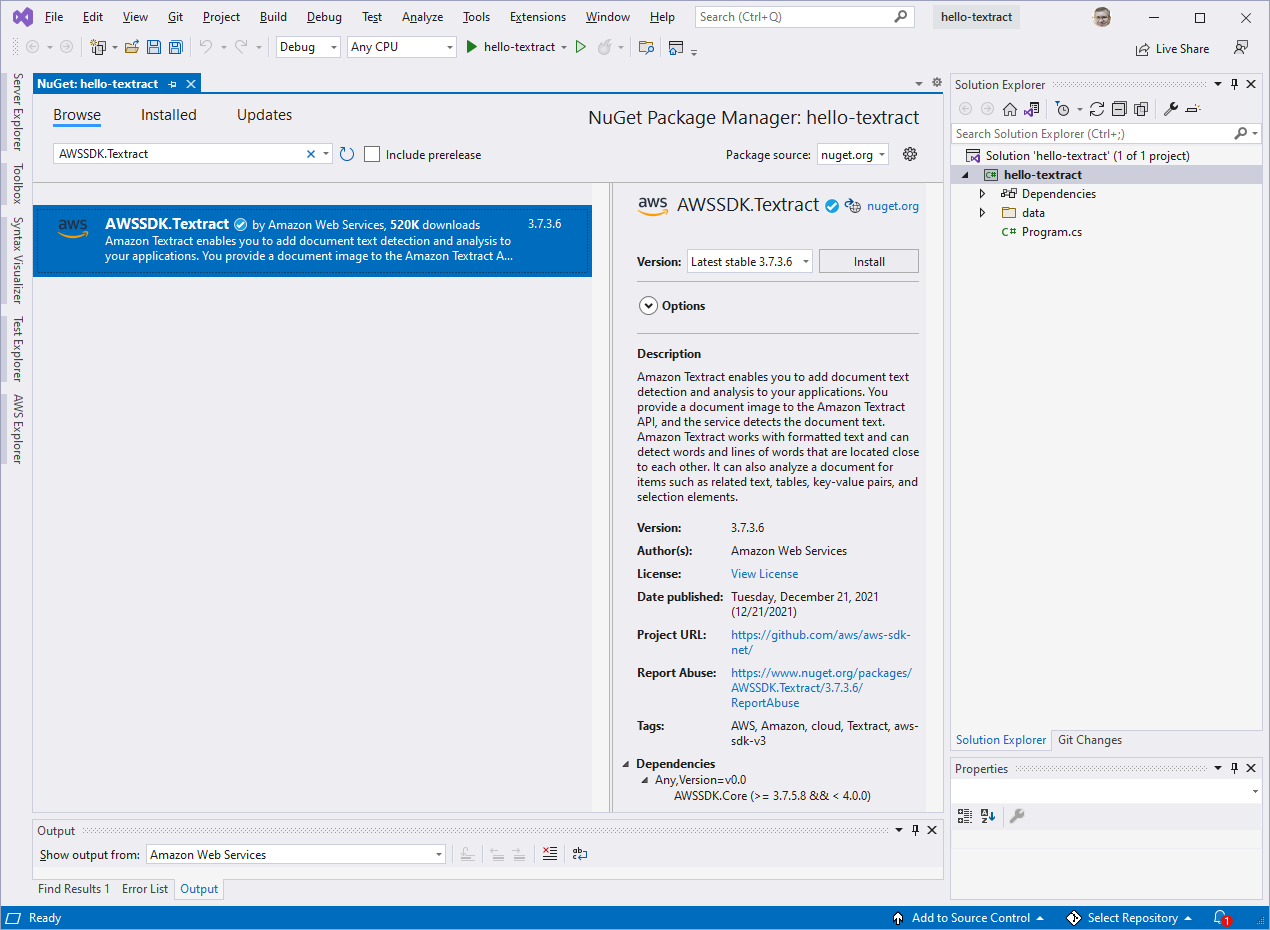
Task: Install the AWSSDK.Textract package
Action: pos(869,261)
